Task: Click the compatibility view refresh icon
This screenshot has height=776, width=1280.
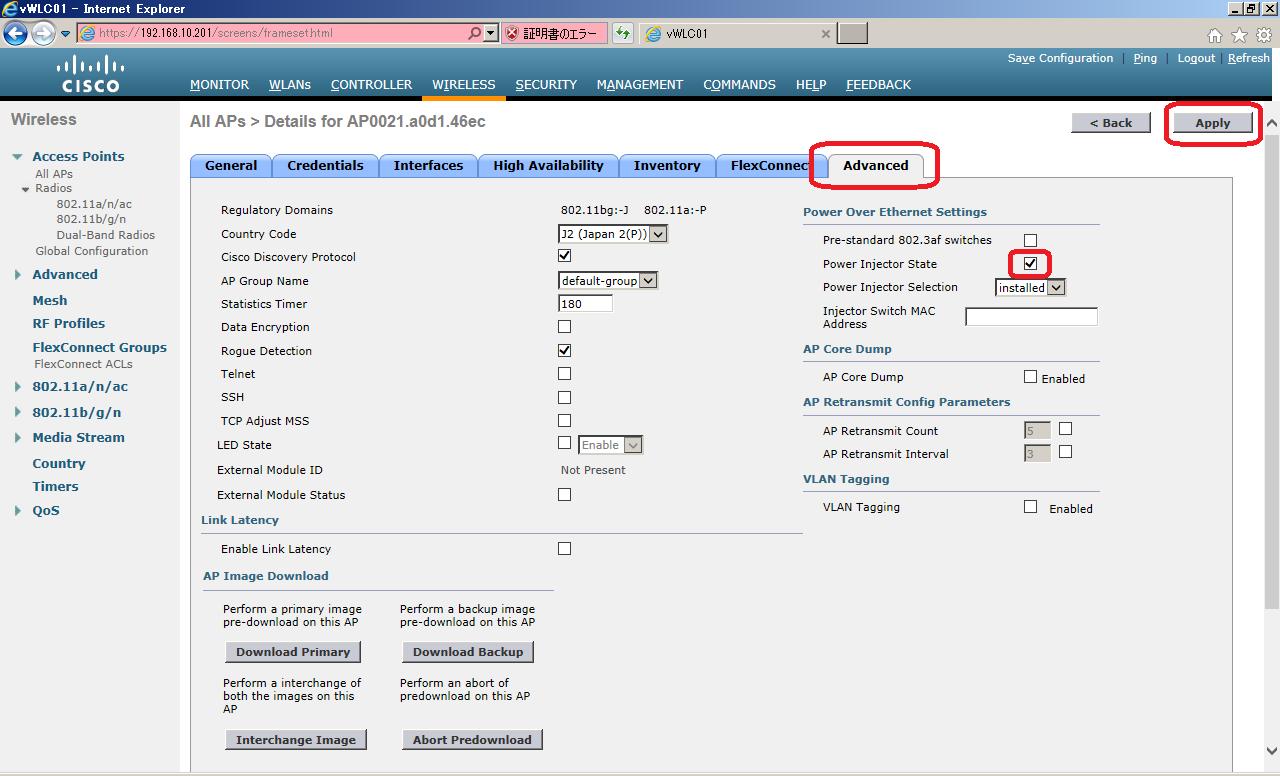Action: (x=623, y=33)
